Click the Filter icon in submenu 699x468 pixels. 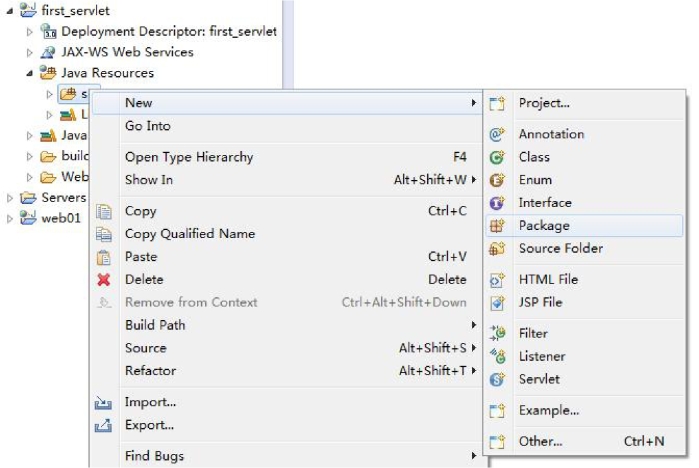tap(497, 333)
